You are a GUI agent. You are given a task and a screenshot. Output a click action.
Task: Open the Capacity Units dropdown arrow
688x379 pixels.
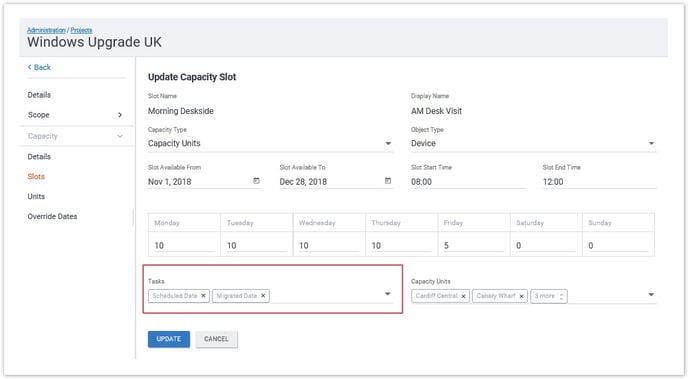pos(651,295)
